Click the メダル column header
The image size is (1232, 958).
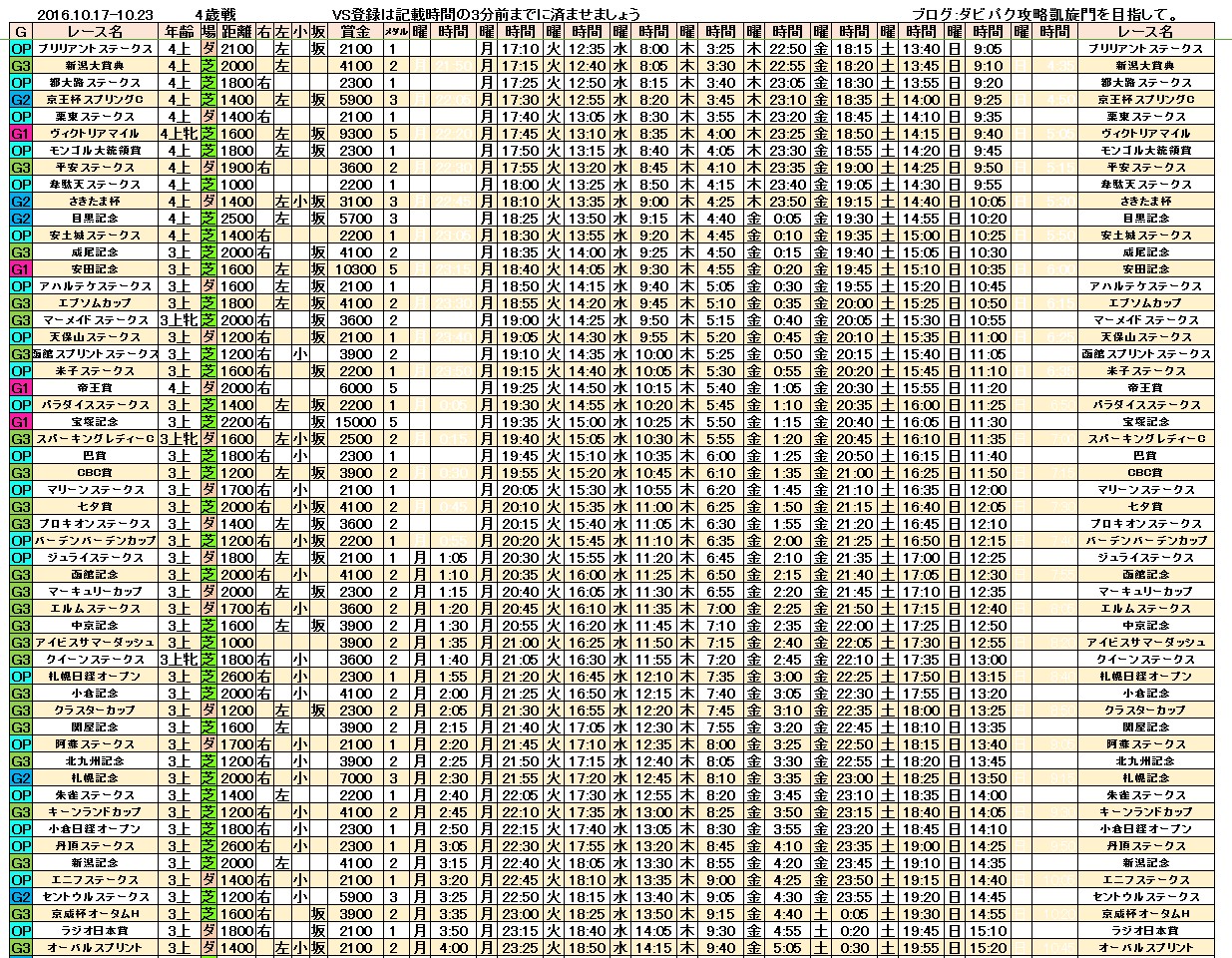(x=394, y=31)
